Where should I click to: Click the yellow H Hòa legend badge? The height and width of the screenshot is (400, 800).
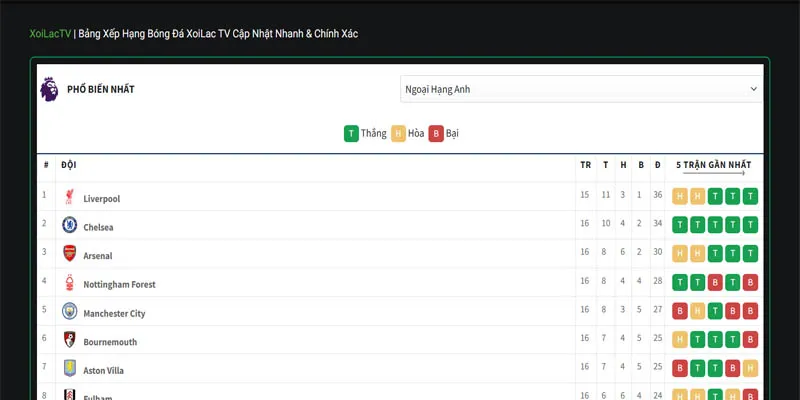[x=397, y=133]
